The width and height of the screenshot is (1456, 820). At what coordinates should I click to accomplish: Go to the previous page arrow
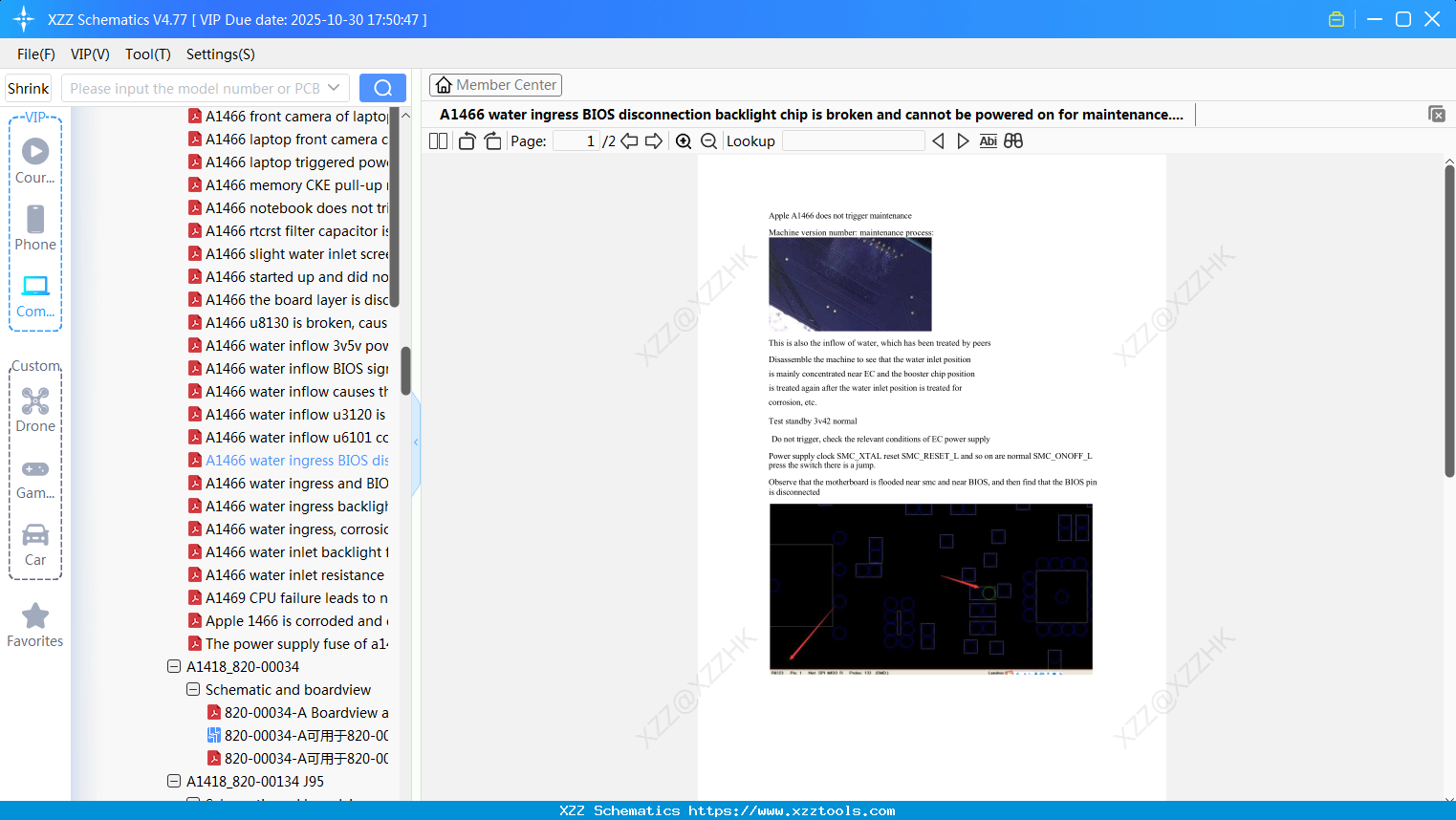point(629,141)
